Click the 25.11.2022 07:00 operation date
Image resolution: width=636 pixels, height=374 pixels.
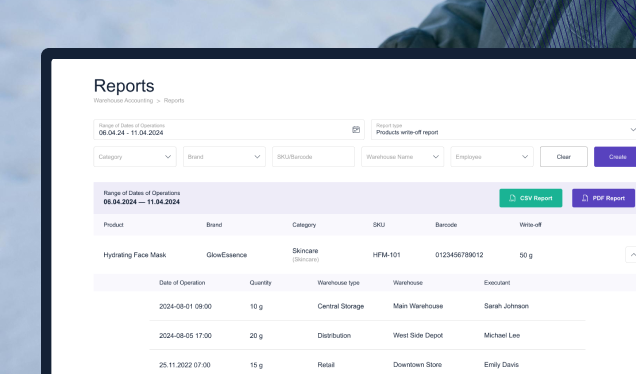pyautogui.click(x=185, y=365)
